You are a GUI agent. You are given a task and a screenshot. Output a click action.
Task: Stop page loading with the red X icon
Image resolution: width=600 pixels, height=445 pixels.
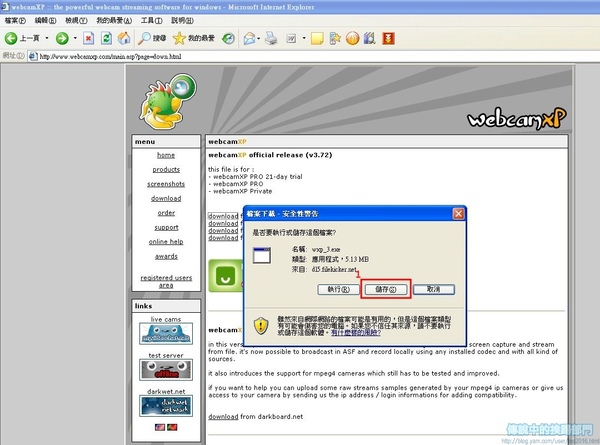click(x=88, y=38)
